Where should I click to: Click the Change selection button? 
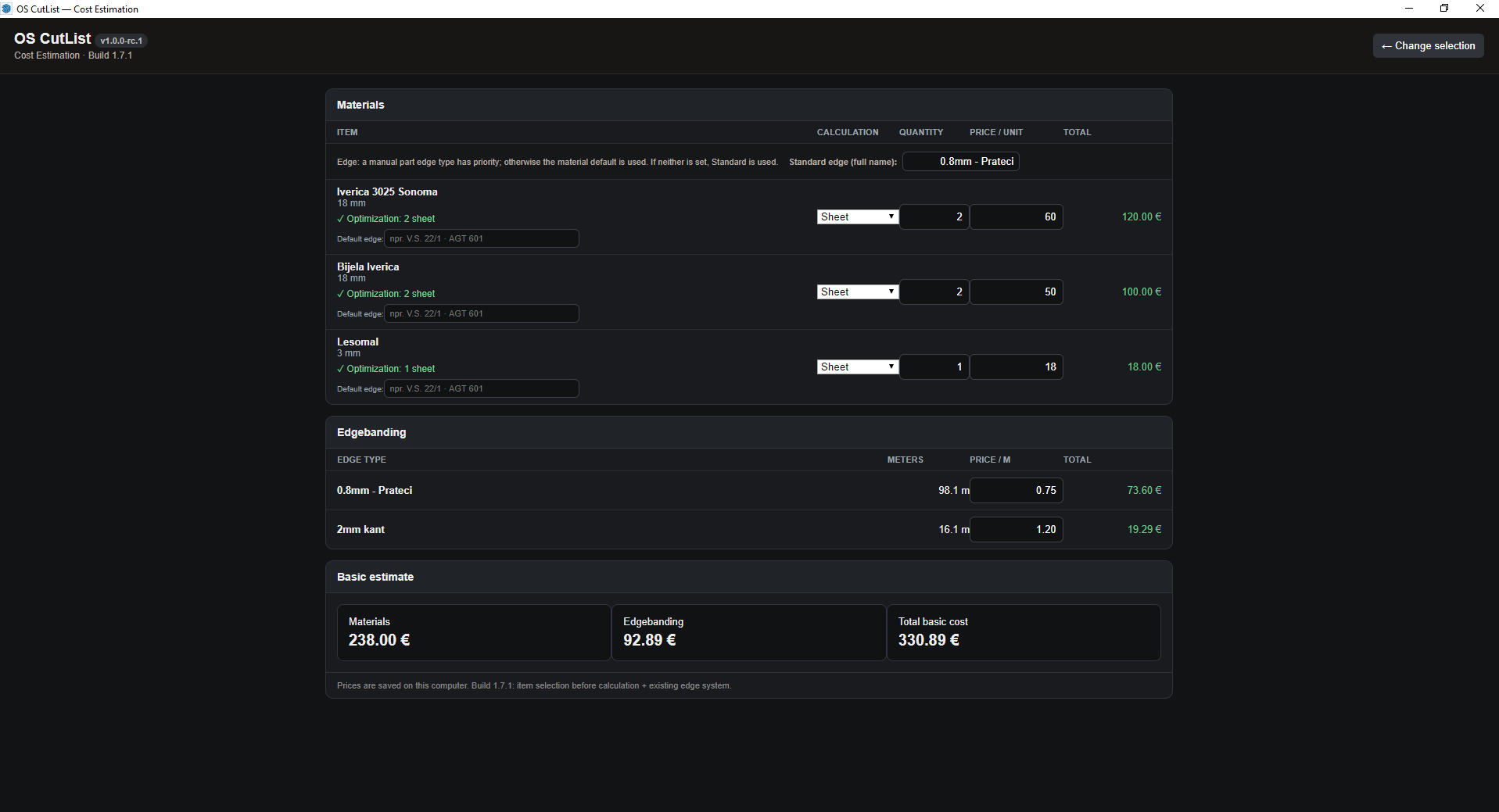[1428, 45]
